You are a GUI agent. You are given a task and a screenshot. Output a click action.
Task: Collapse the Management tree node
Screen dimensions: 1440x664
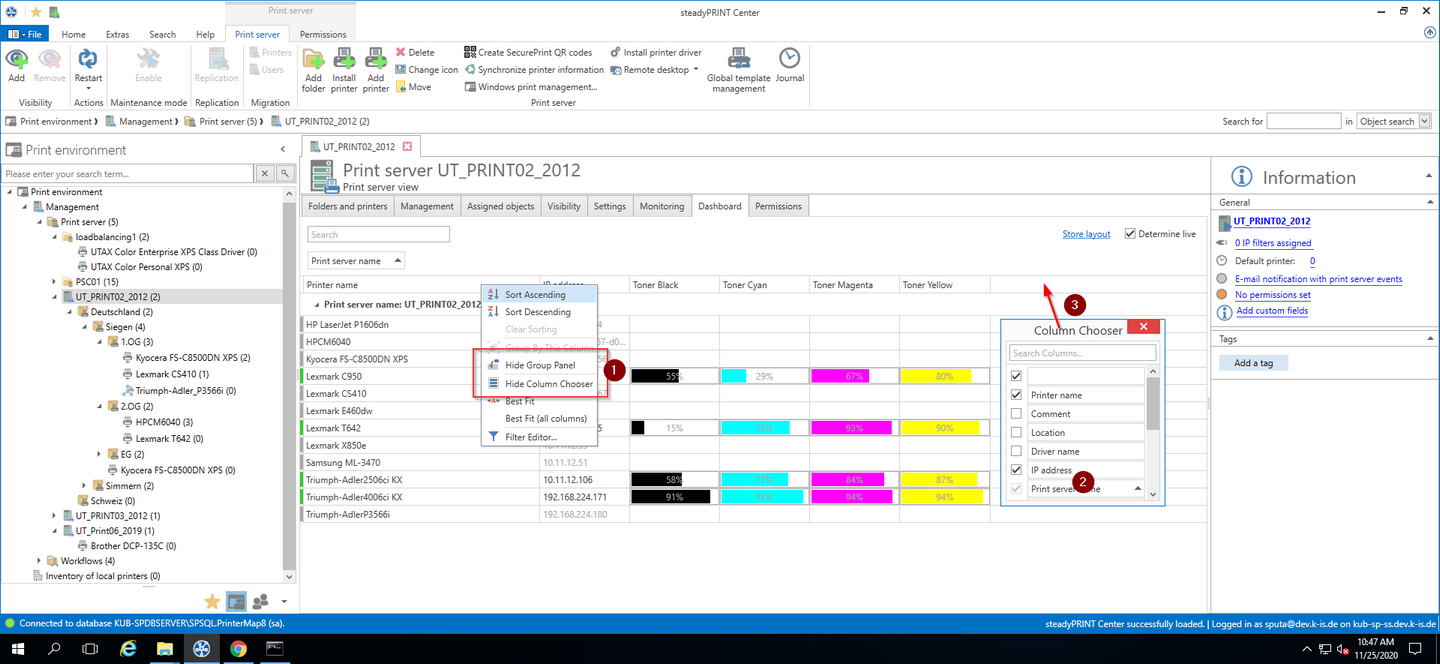[x=25, y=207]
